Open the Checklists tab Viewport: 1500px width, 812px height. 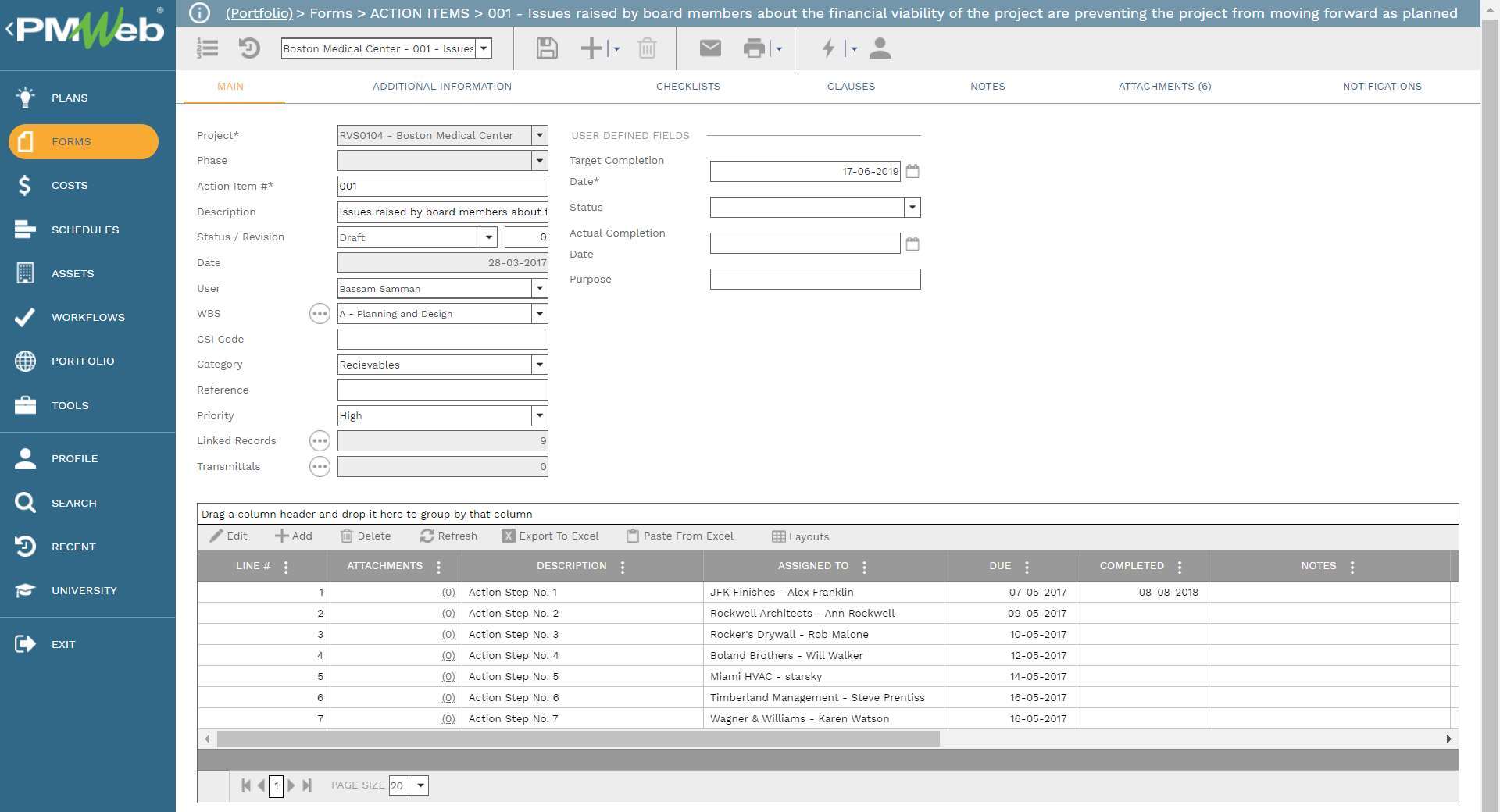point(687,87)
